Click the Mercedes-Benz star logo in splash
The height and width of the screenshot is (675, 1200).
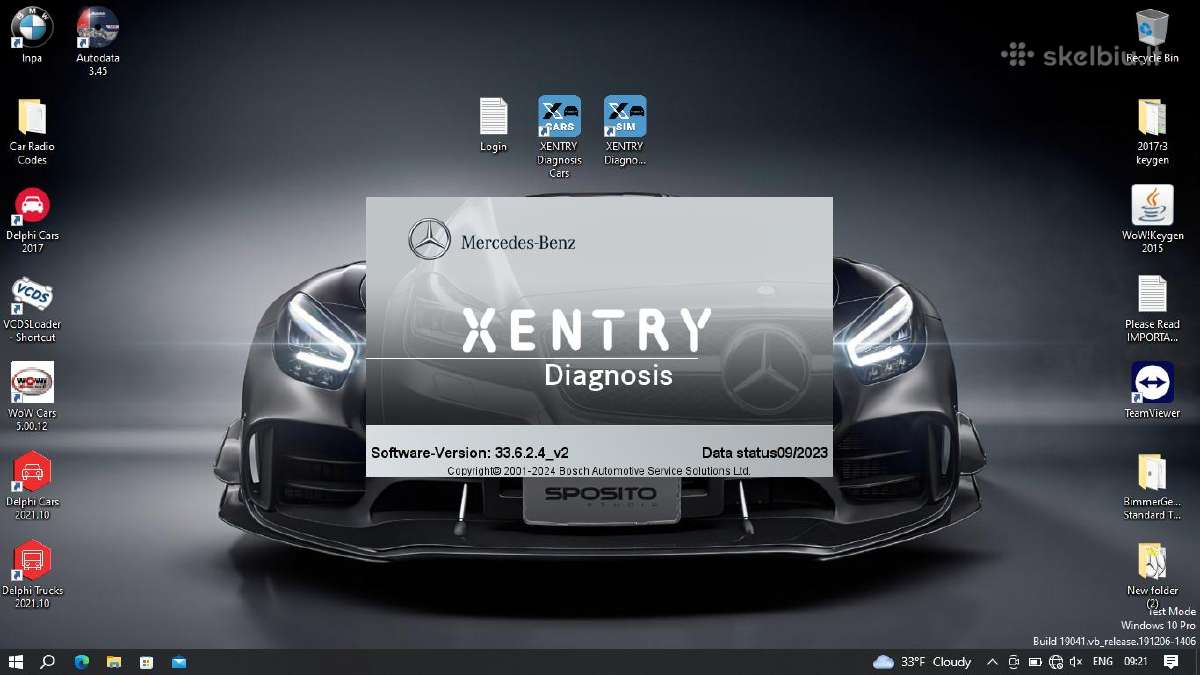pyautogui.click(x=430, y=240)
